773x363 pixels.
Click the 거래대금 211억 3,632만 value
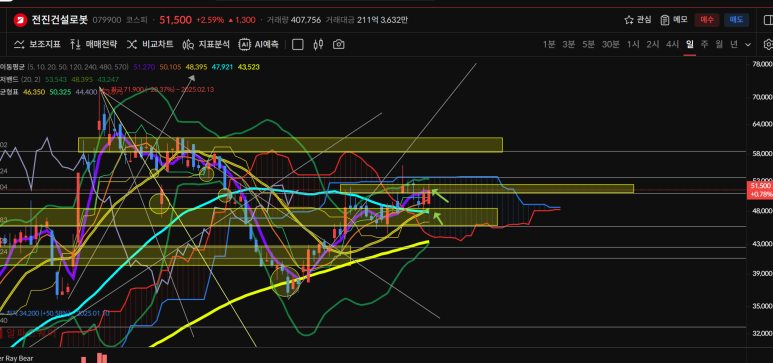point(367,20)
